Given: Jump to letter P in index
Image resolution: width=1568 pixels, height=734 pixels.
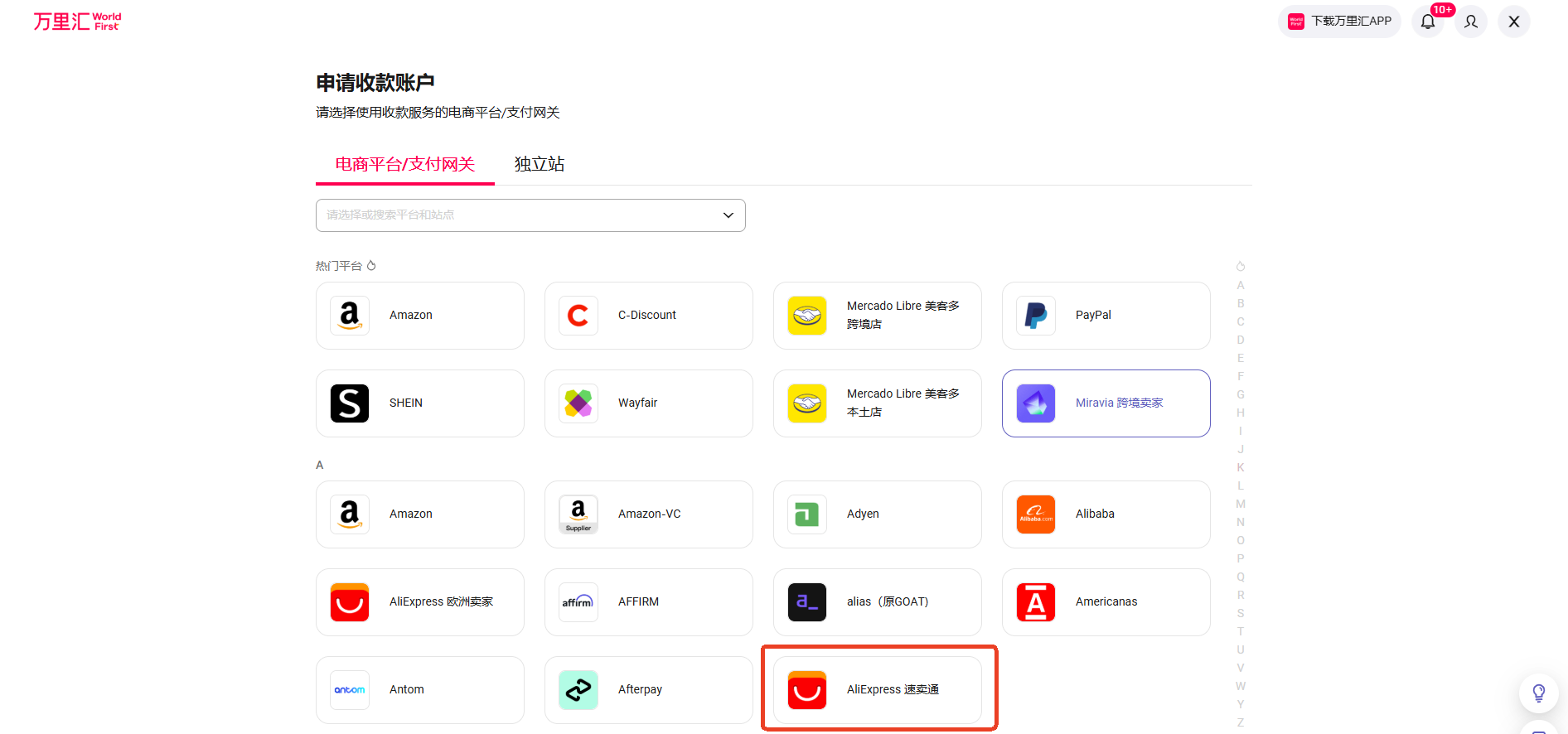Looking at the screenshot, I should [1241, 558].
